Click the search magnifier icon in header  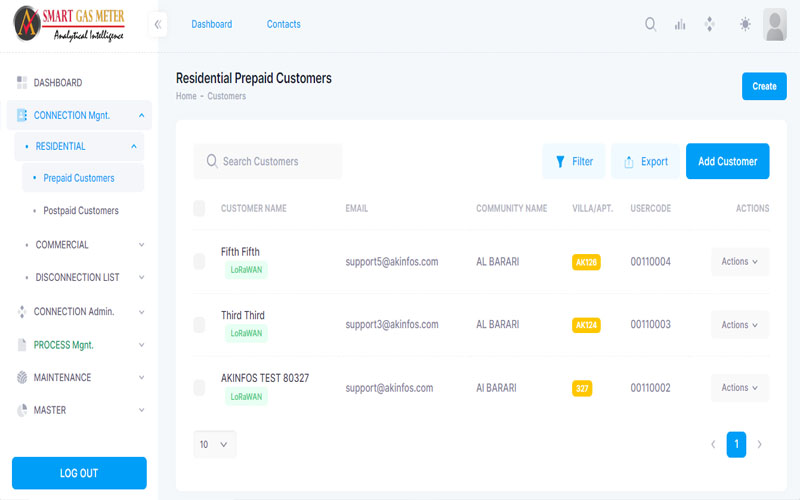(x=651, y=24)
